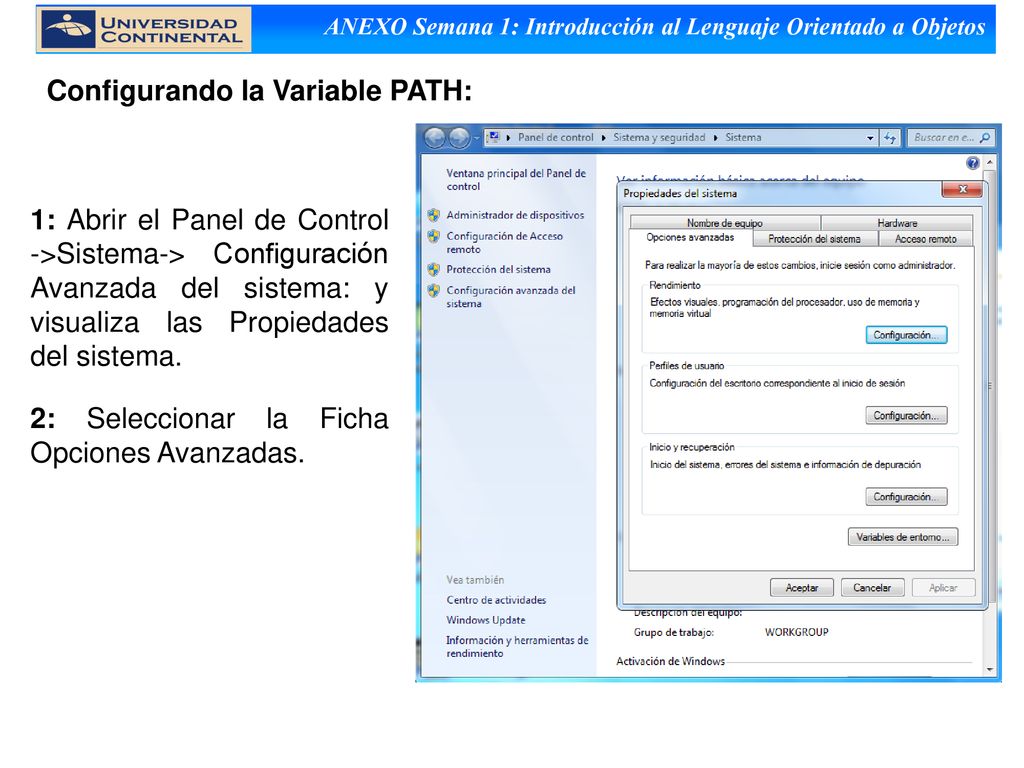Switch to Acceso remoto tab
The image size is (1024, 768).
coord(925,239)
